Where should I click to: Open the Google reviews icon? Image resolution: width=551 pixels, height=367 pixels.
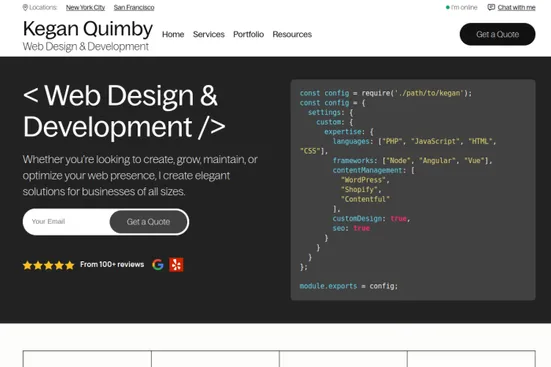[x=158, y=264]
